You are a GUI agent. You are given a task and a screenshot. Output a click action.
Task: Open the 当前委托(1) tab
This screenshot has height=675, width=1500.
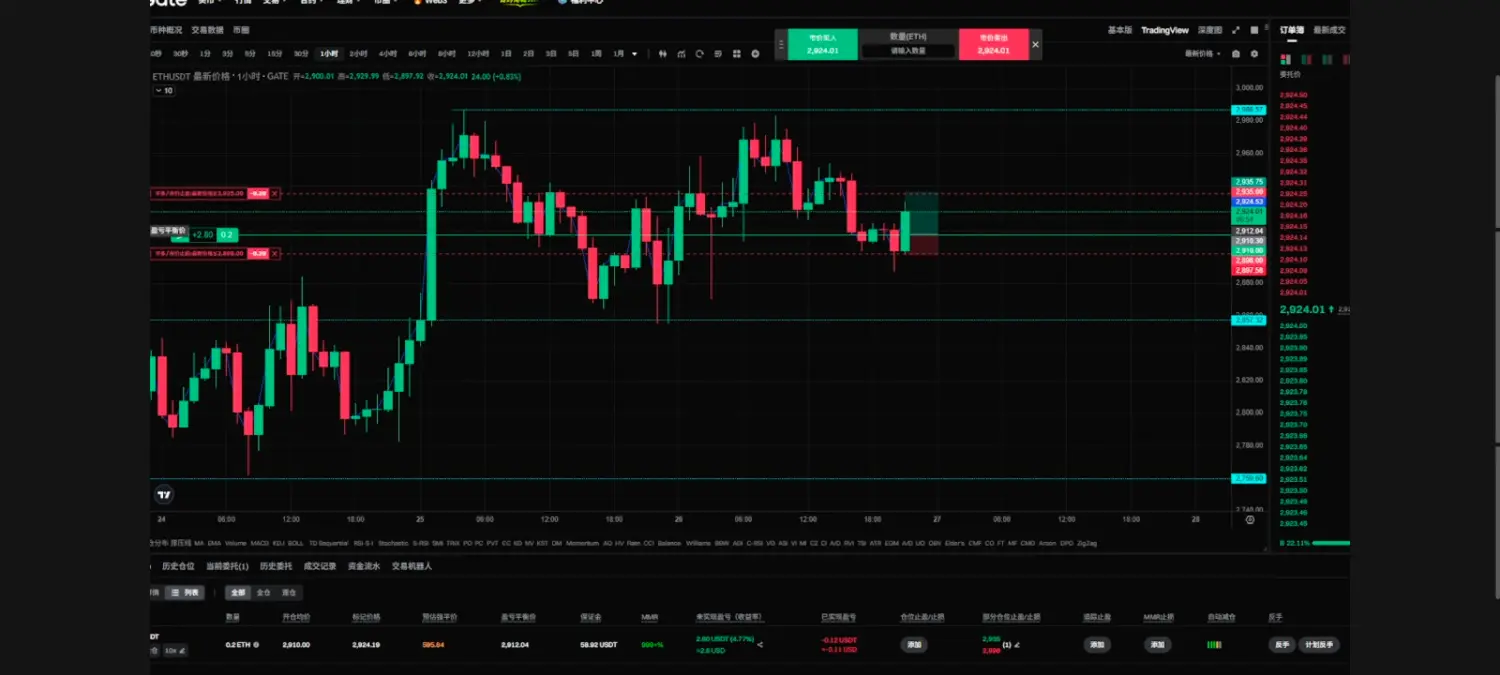point(227,566)
